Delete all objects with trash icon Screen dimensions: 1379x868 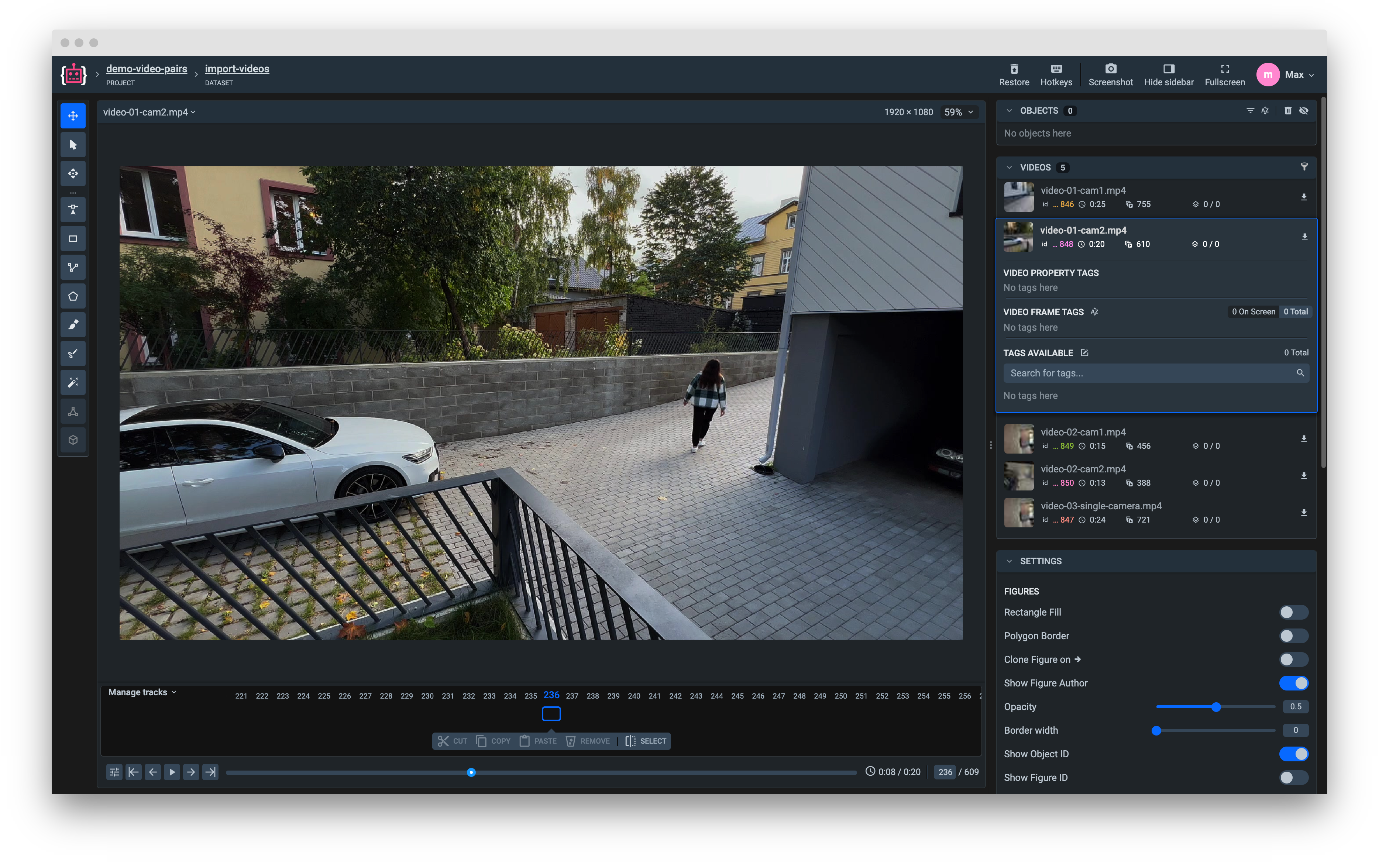point(1287,110)
